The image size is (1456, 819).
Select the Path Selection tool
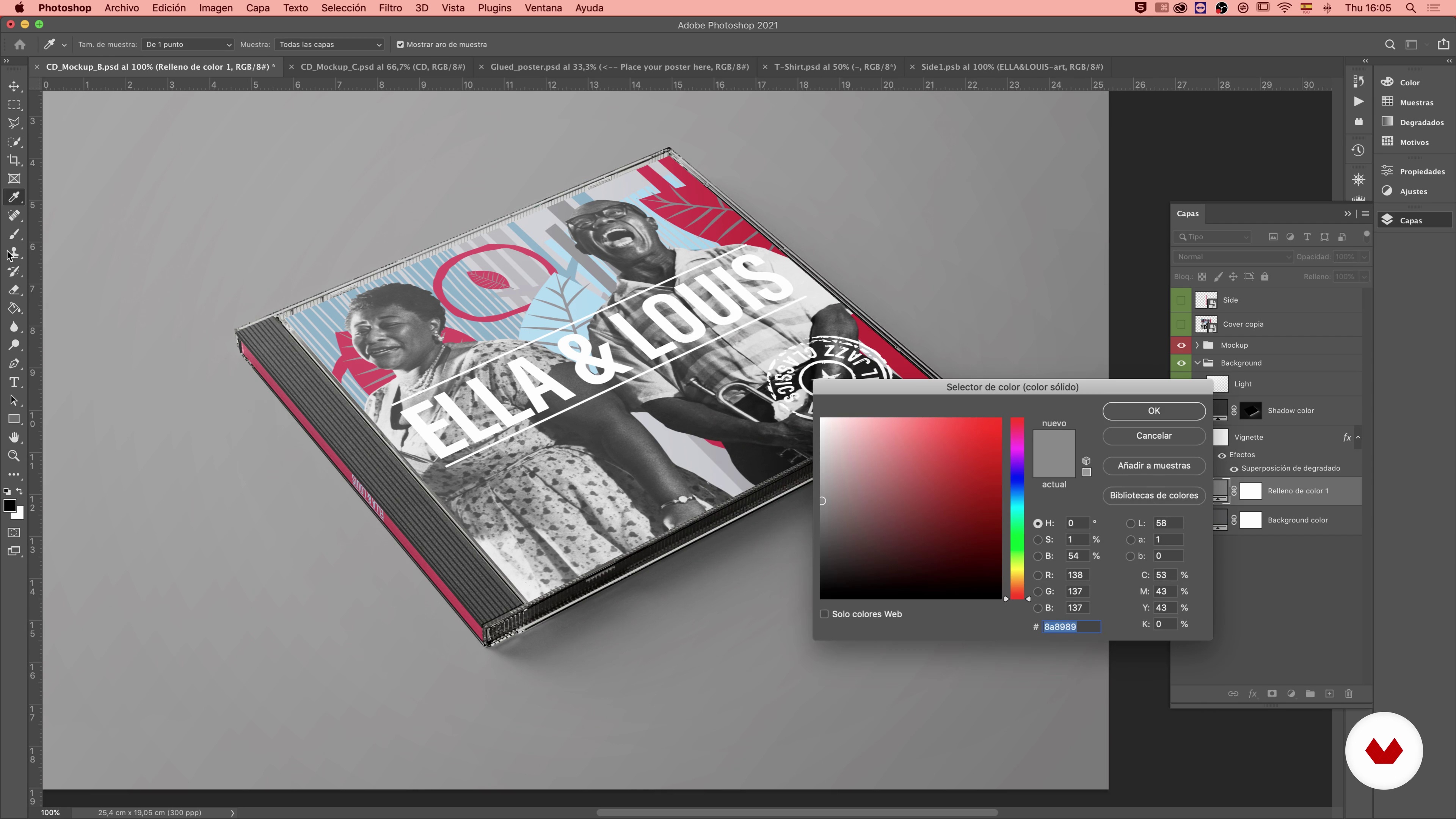(x=14, y=401)
